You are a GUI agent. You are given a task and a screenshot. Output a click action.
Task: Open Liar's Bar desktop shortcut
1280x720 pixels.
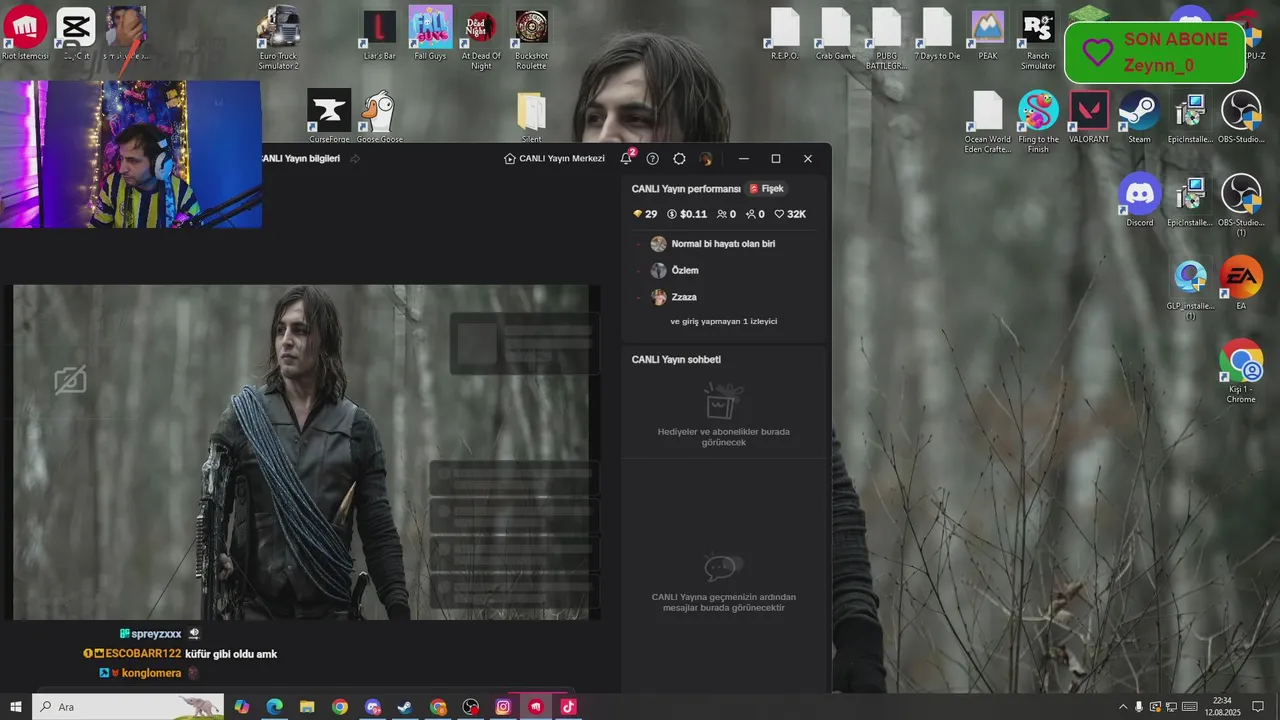pyautogui.click(x=379, y=33)
